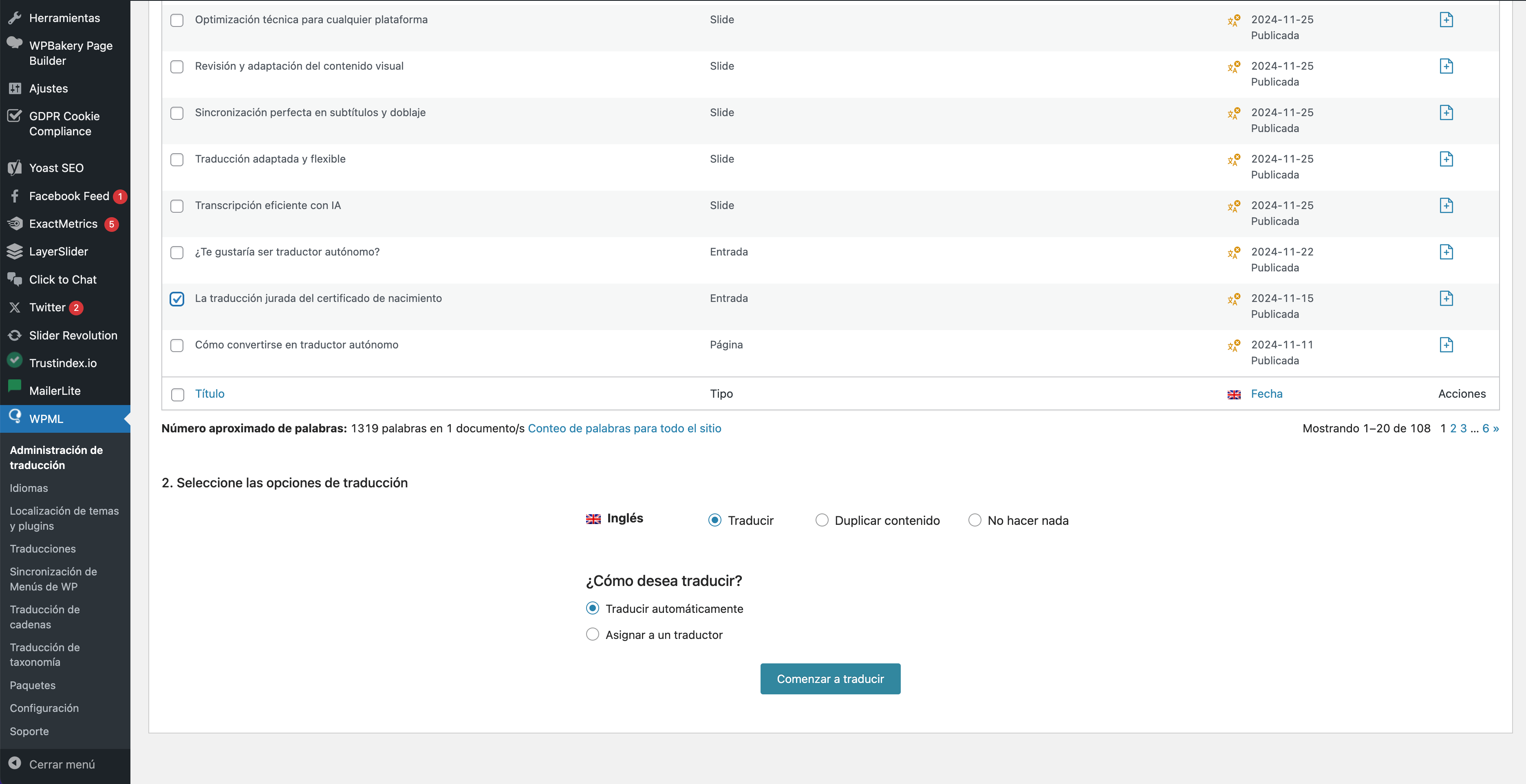Click the Yoast SEO icon
The image size is (1526, 784).
click(15, 167)
